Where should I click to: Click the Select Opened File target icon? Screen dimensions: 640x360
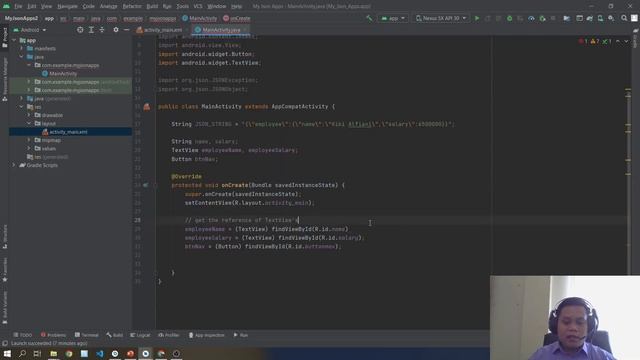80,30
